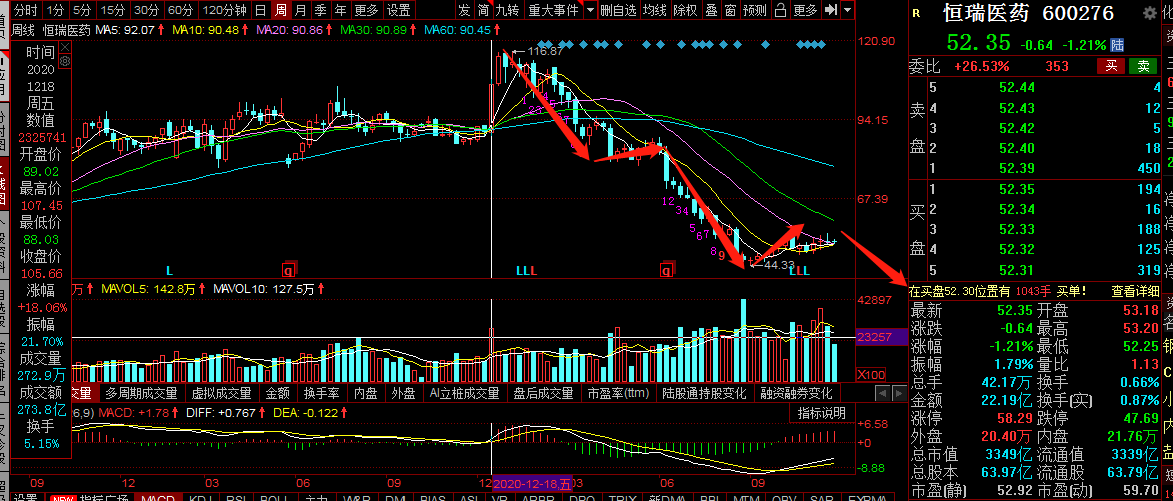Click the red 买 buy button

click(x=1112, y=66)
